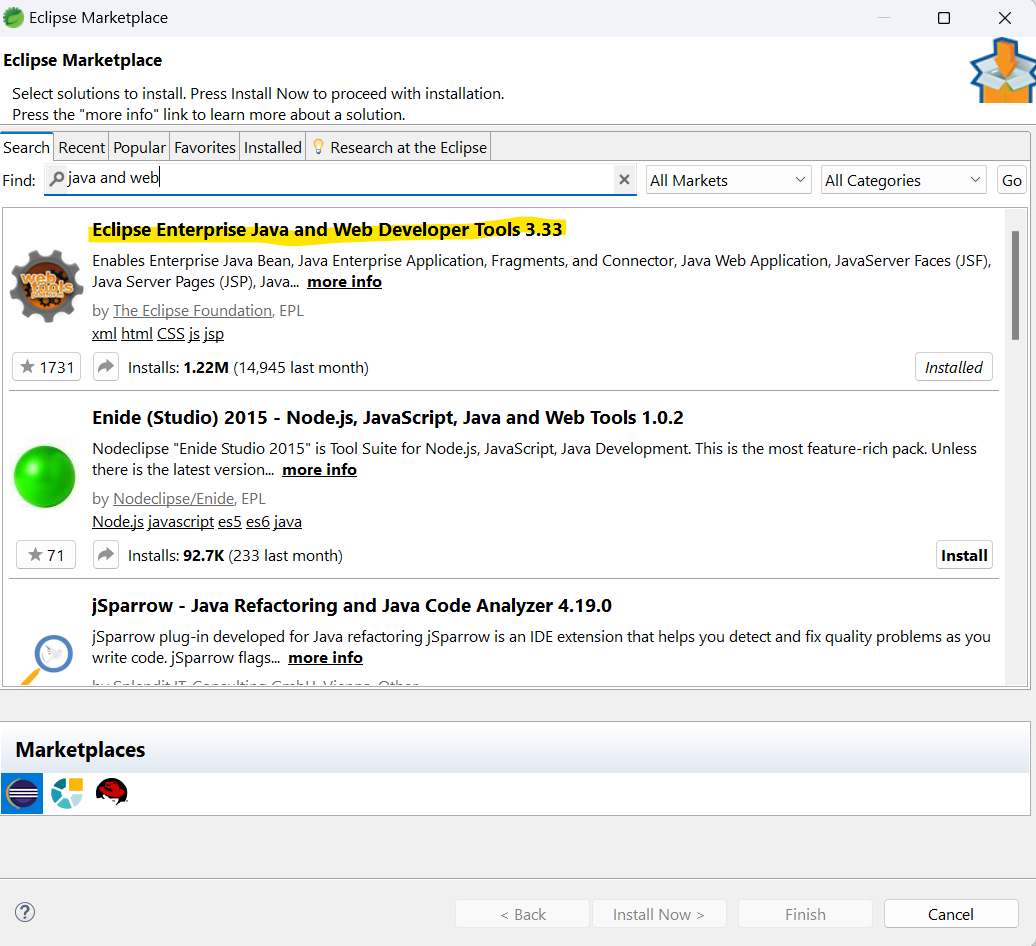The width and height of the screenshot is (1036, 946).
Task: Click the Node.js tag link
Action: coord(118,522)
